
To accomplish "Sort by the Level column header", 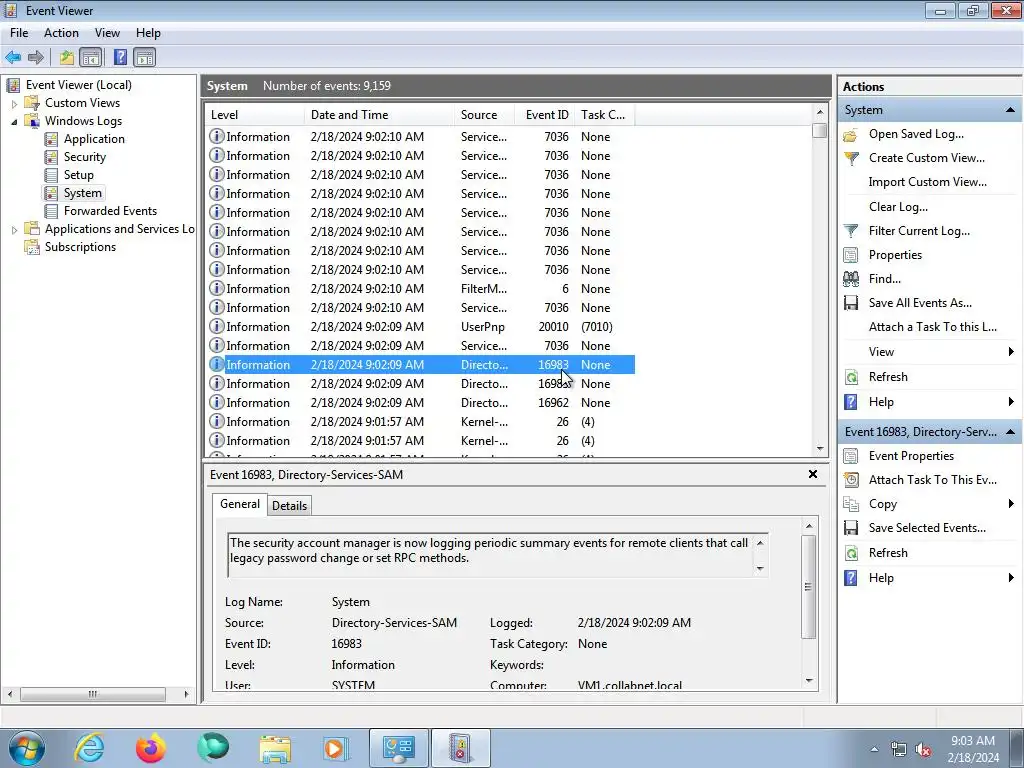I will pyautogui.click(x=255, y=115).
